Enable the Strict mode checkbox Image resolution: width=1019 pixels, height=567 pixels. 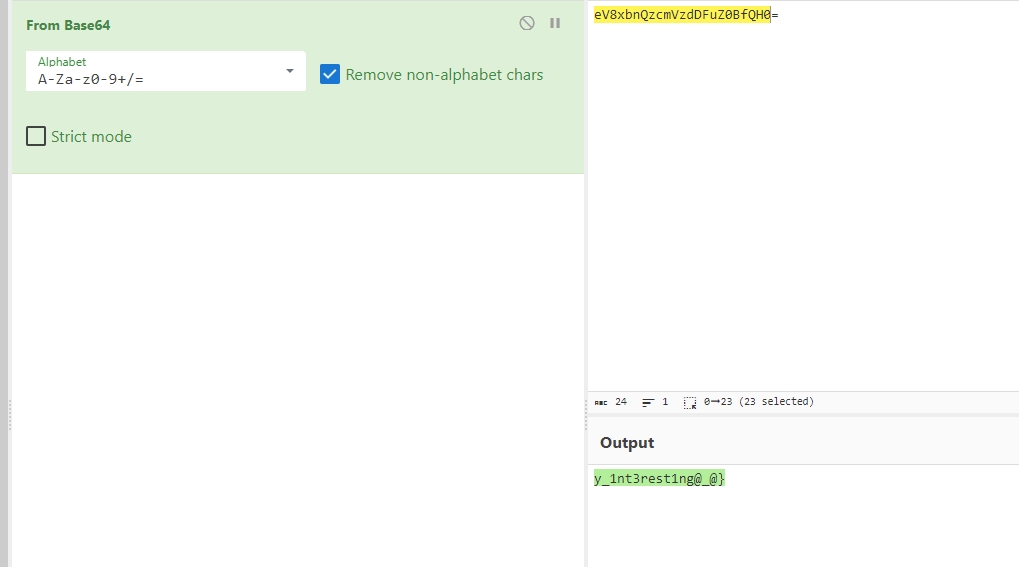click(36, 136)
